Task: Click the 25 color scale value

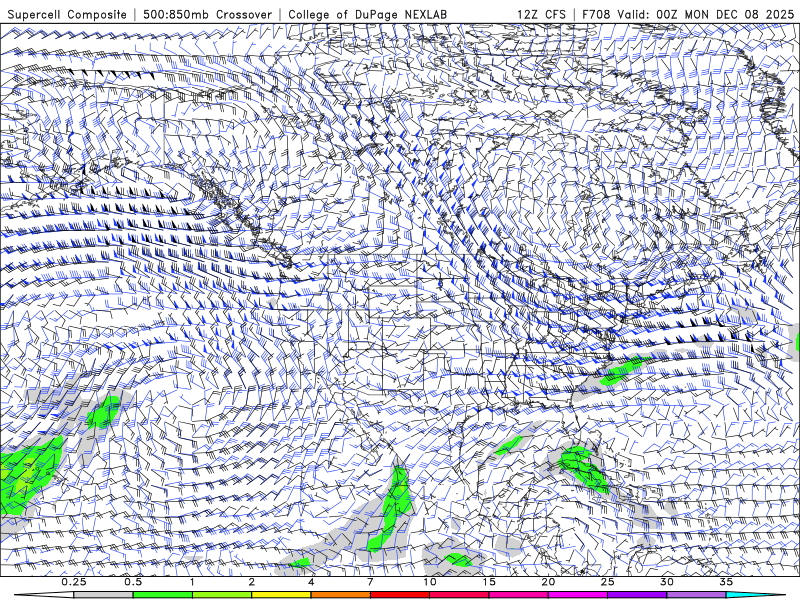Action: [x=607, y=582]
